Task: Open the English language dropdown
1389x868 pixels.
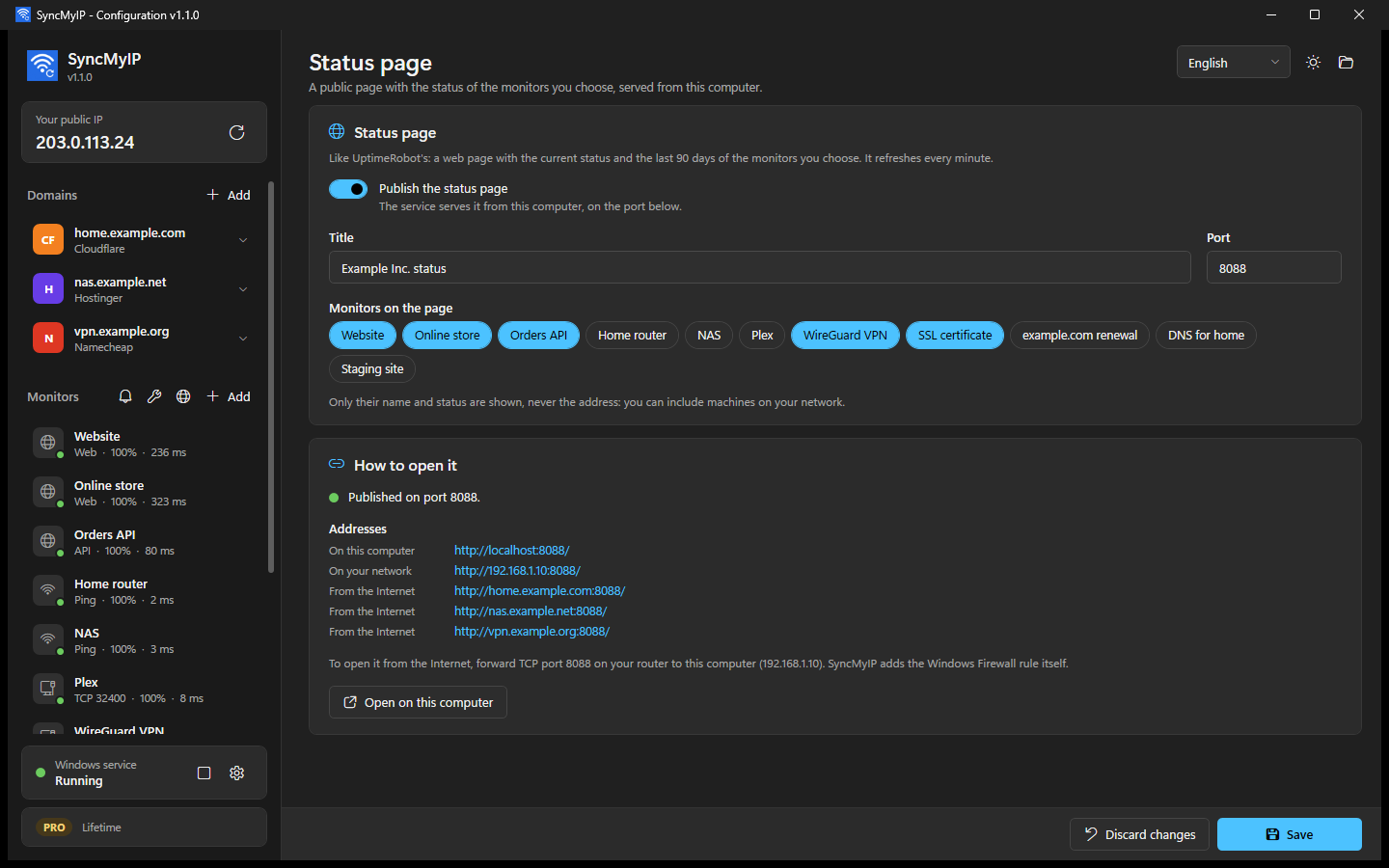Action: point(1233,63)
